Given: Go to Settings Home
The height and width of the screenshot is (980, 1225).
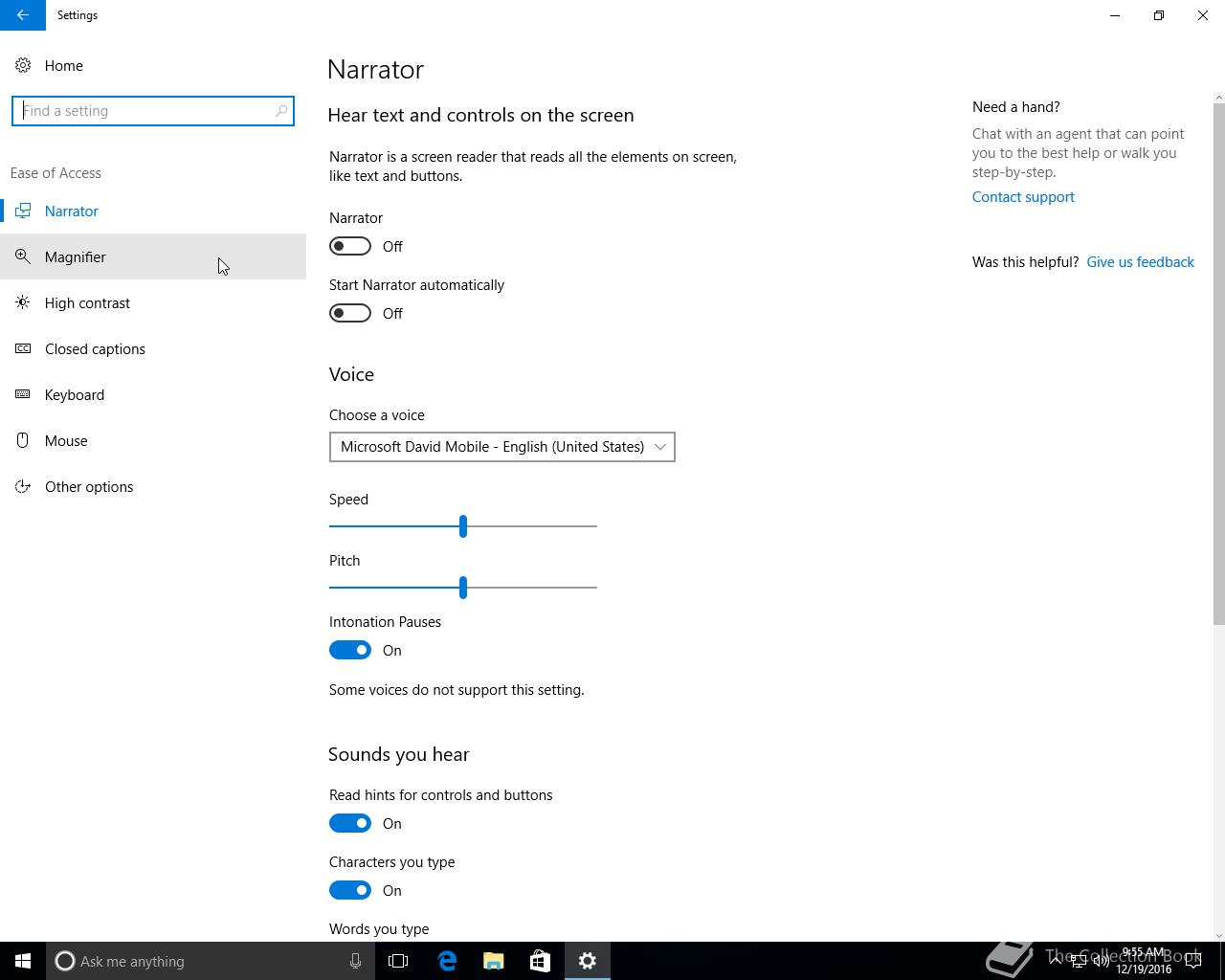Looking at the screenshot, I should click(x=153, y=65).
